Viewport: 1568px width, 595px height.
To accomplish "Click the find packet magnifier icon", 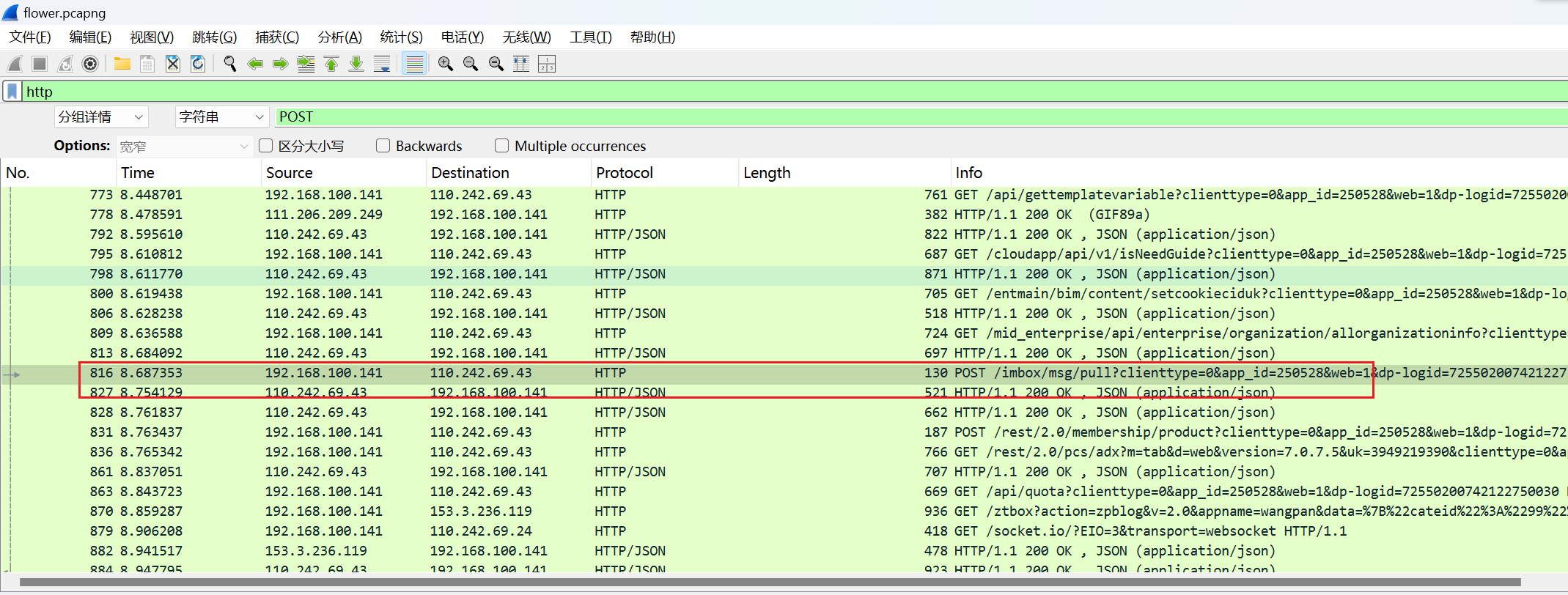I will click(x=229, y=64).
